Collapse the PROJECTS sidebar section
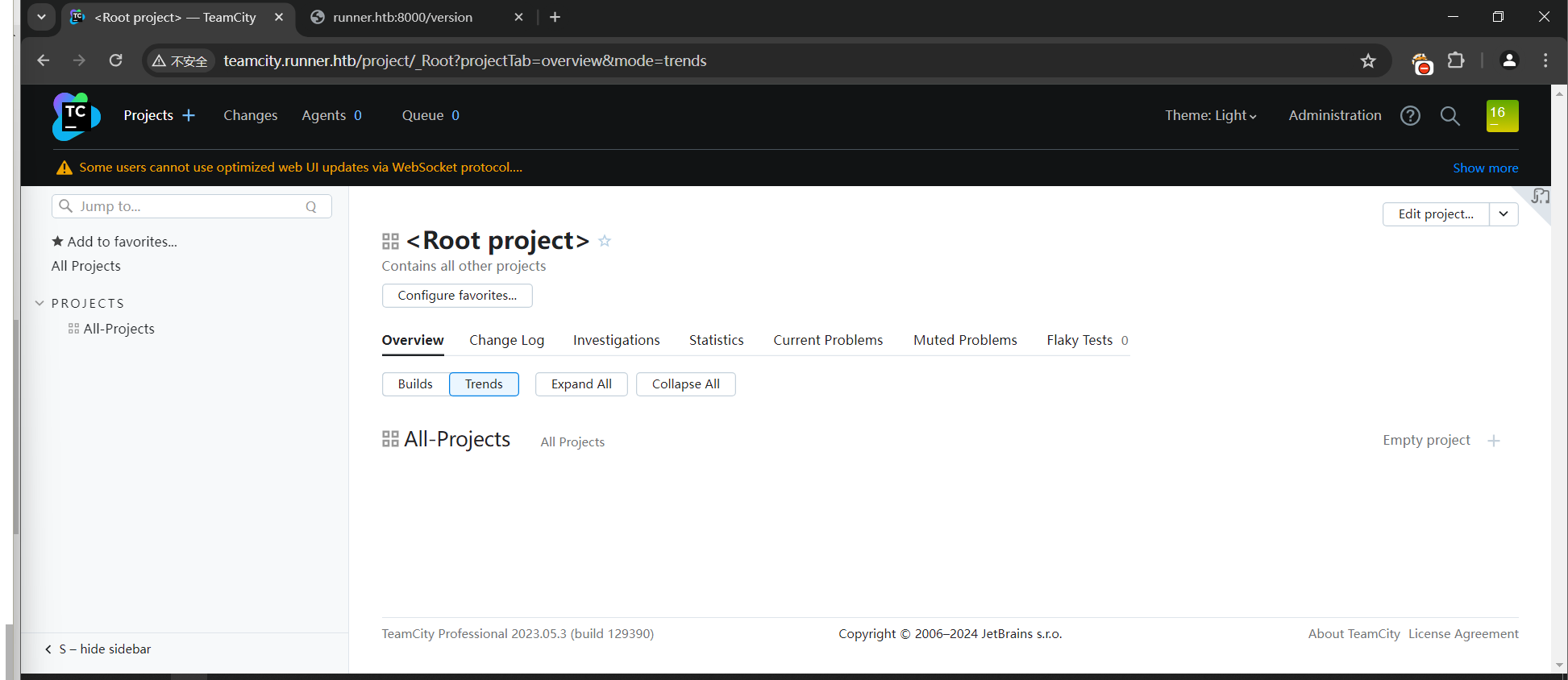The image size is (1568, 680). coord(40,303)
